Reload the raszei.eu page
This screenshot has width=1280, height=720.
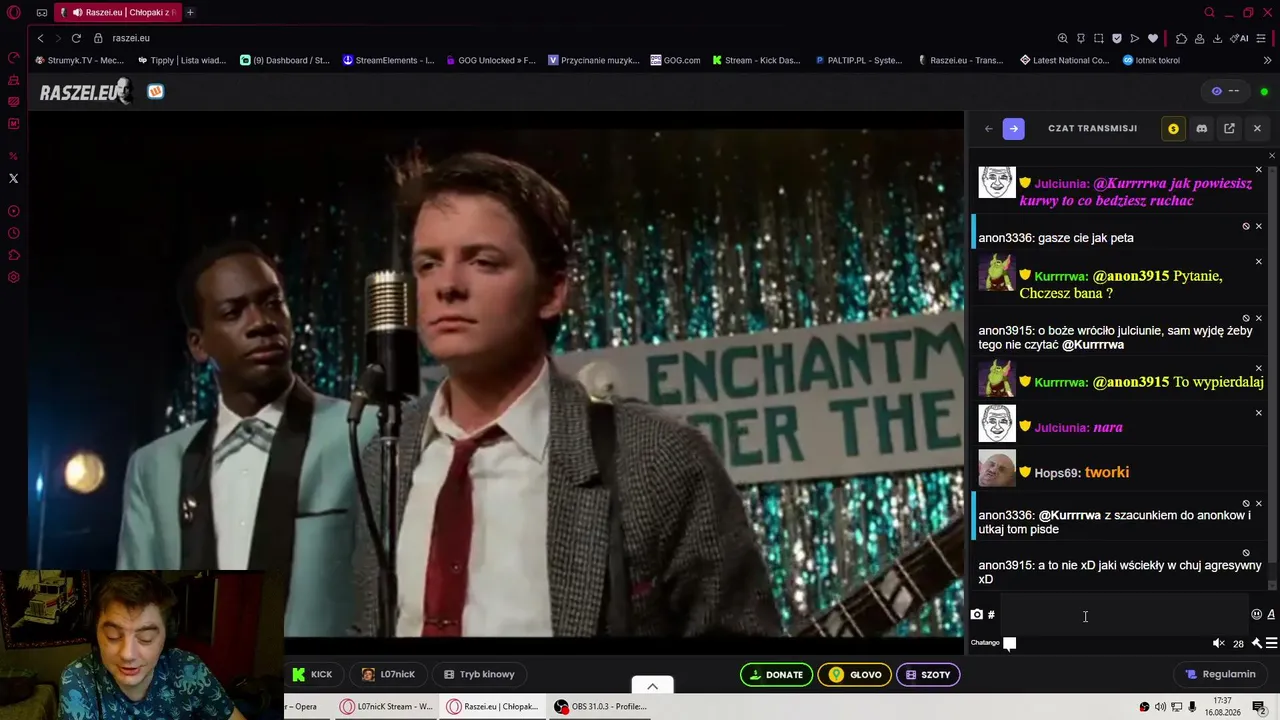[x=75, y=38]
